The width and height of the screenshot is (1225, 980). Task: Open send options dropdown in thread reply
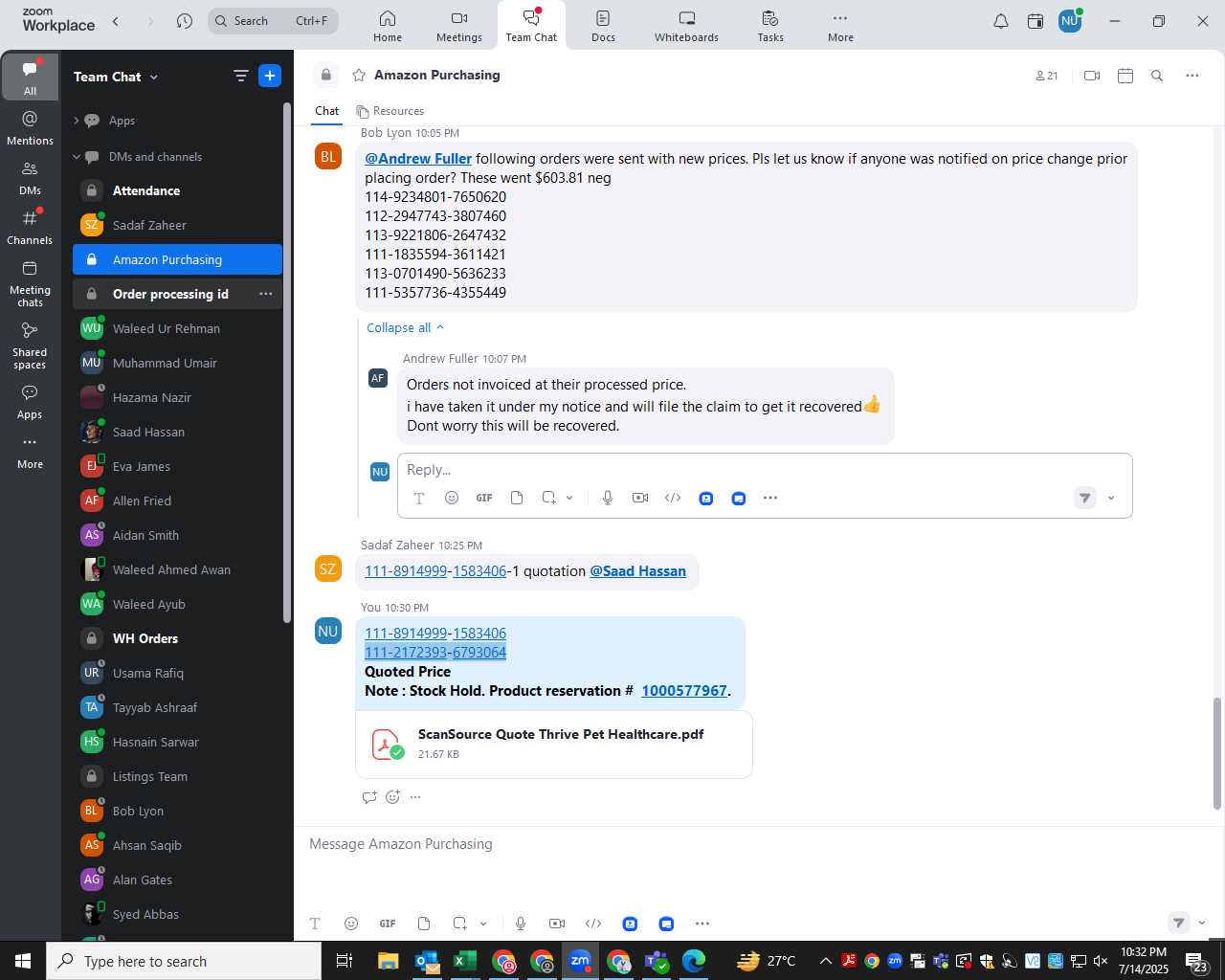click(x=1111, y=498)
